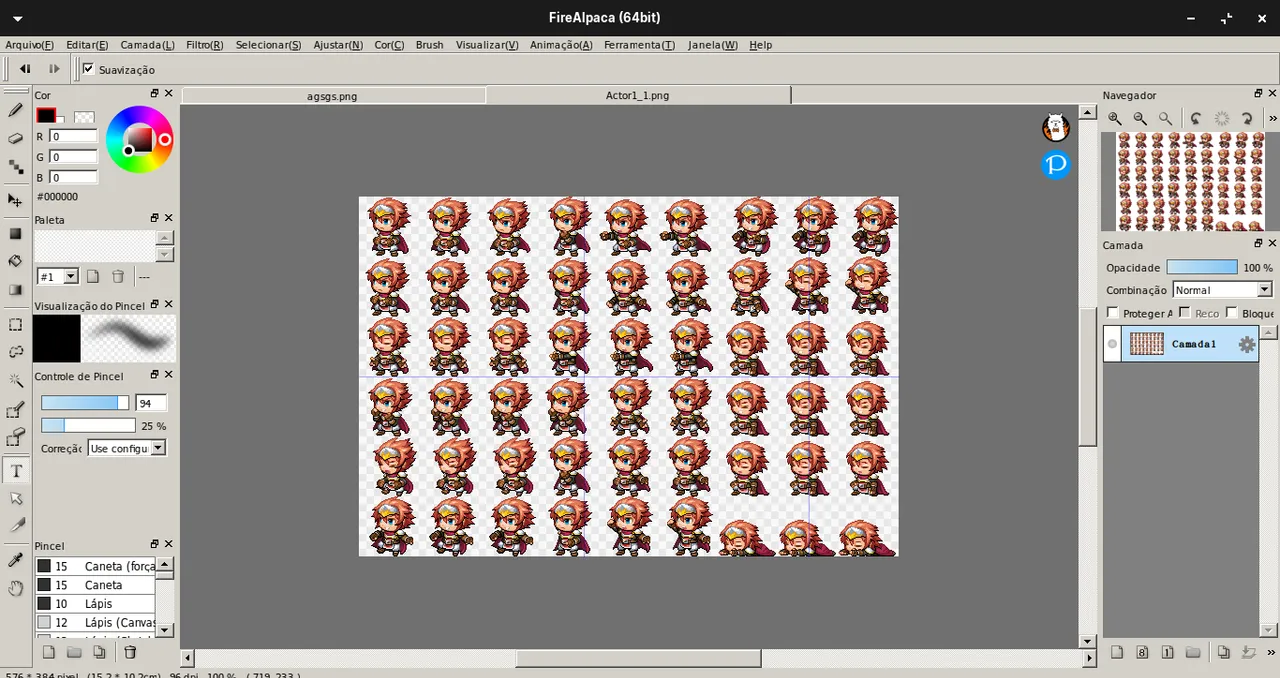Adjust layer Opacidade slider
Screen dimensions: 1280x678
1202,268
